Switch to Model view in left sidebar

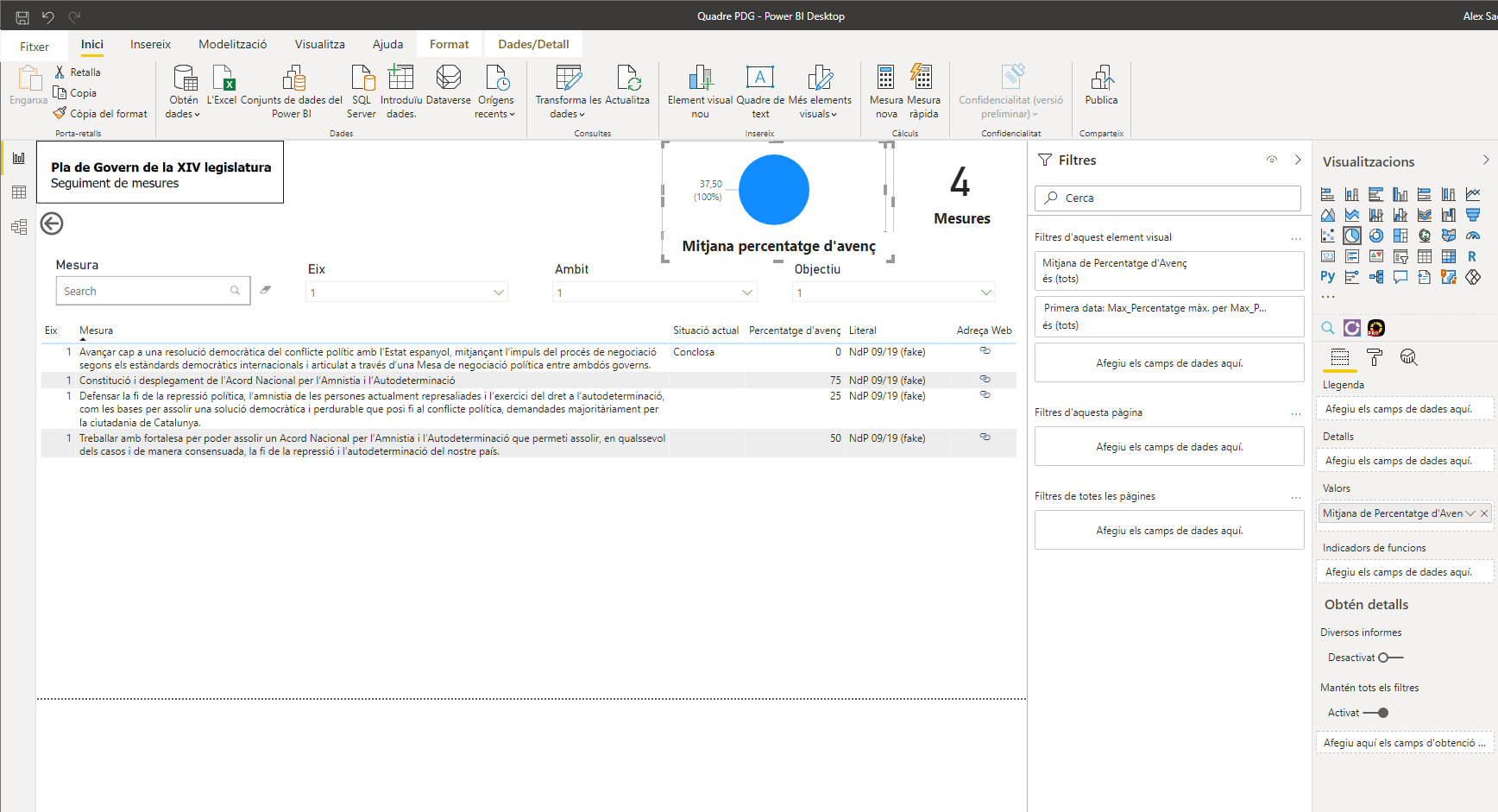tap(19, 227)
